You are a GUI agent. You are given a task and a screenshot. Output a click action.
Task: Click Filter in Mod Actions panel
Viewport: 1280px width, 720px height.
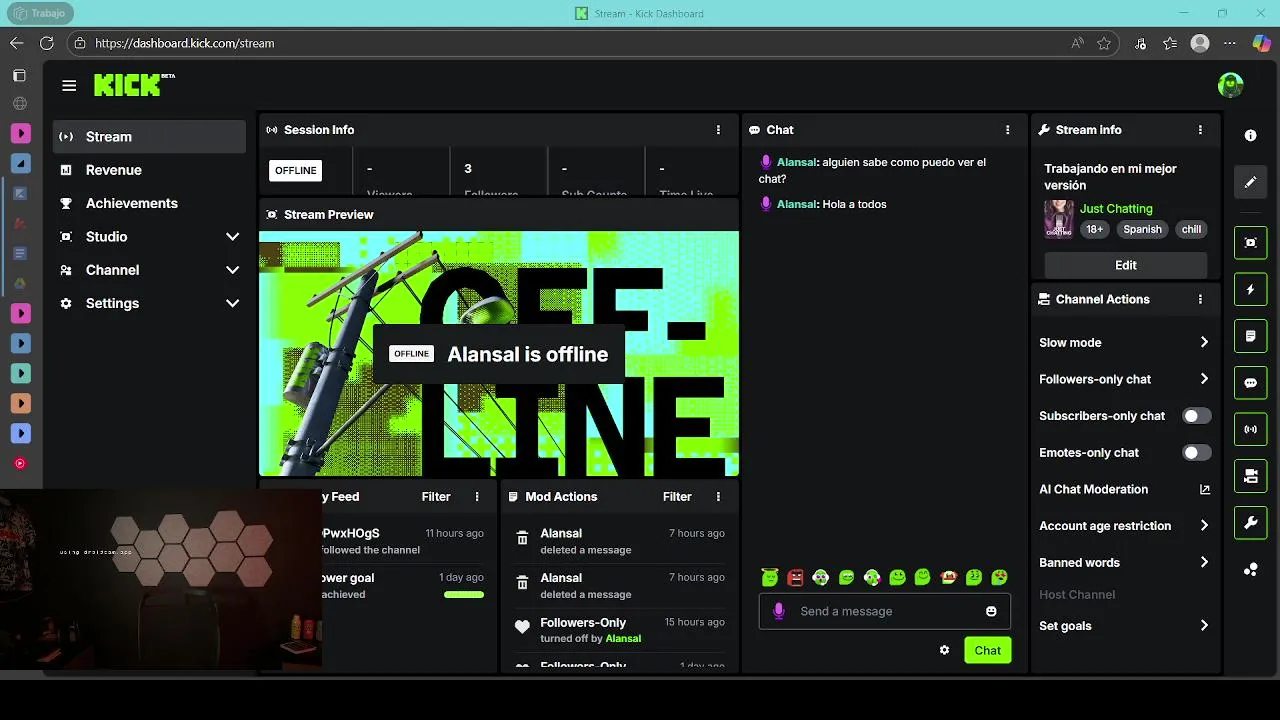coord(677,497)
